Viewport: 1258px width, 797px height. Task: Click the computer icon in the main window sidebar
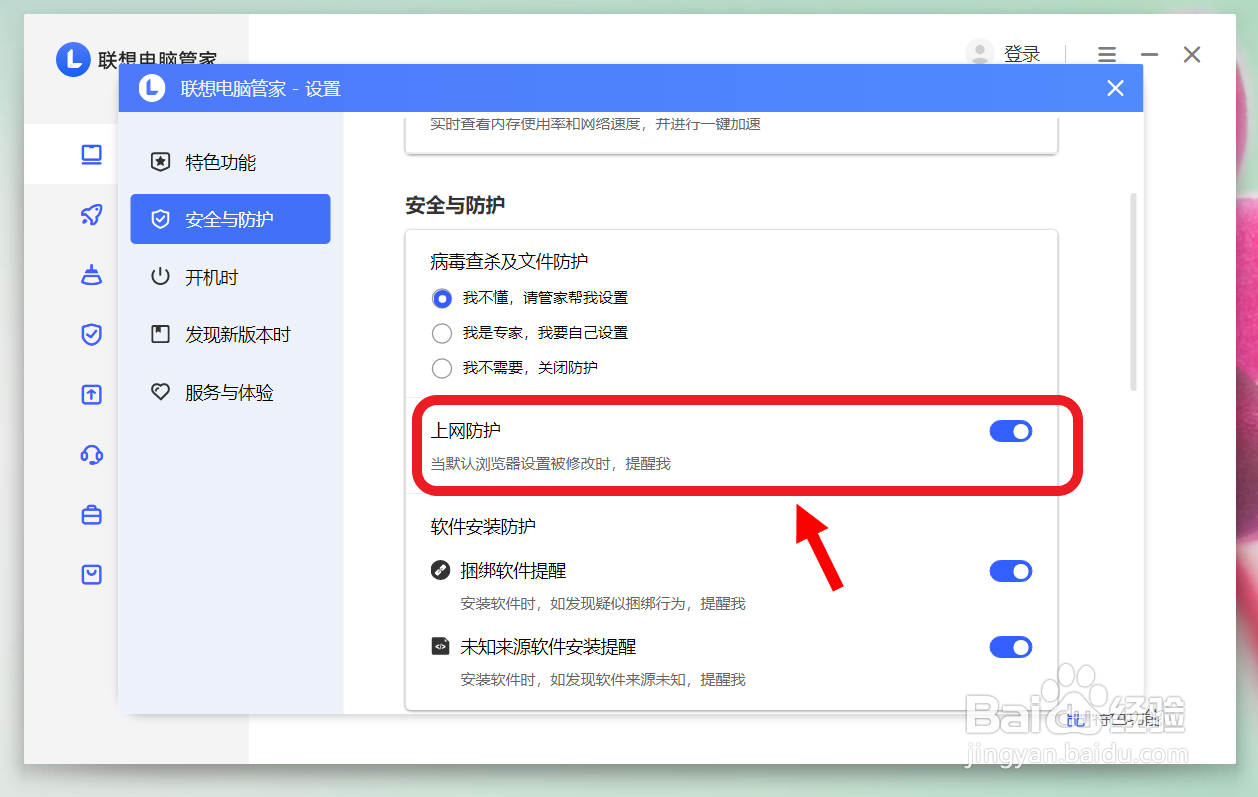92,154
